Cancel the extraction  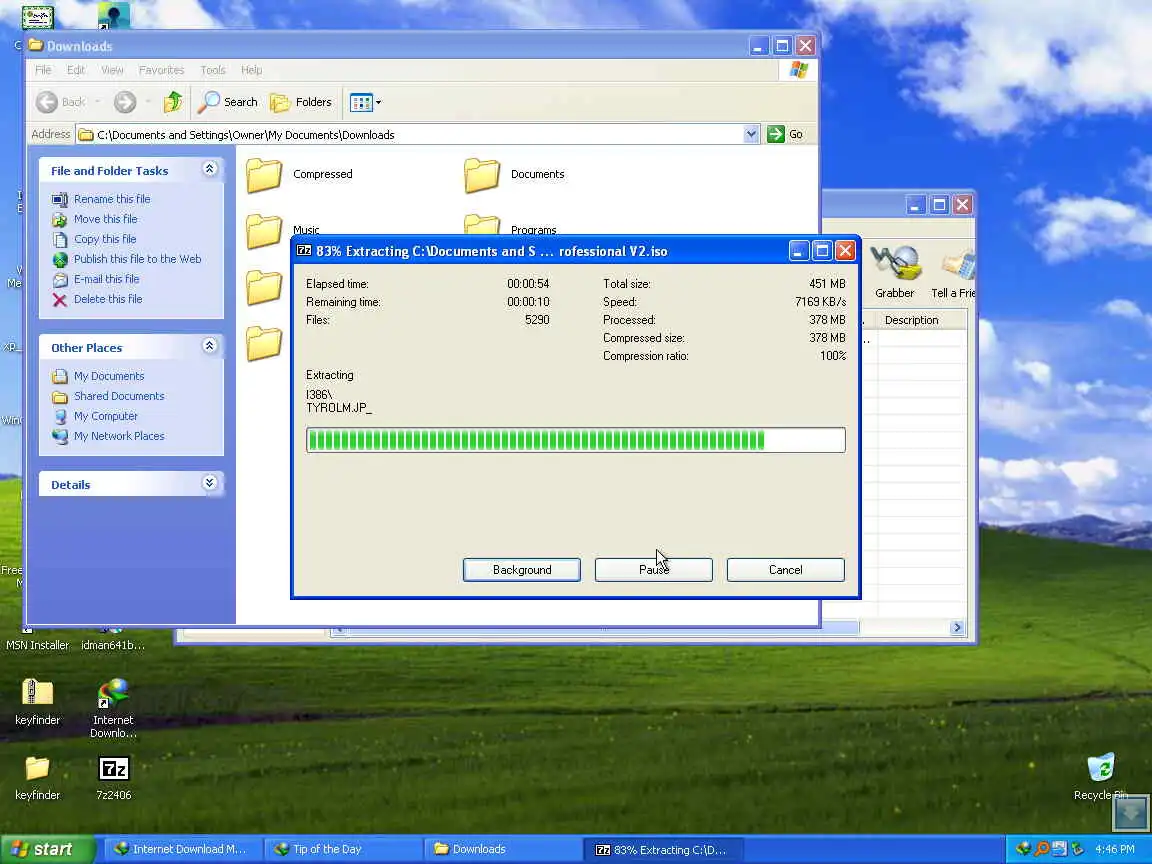(785, 569)
